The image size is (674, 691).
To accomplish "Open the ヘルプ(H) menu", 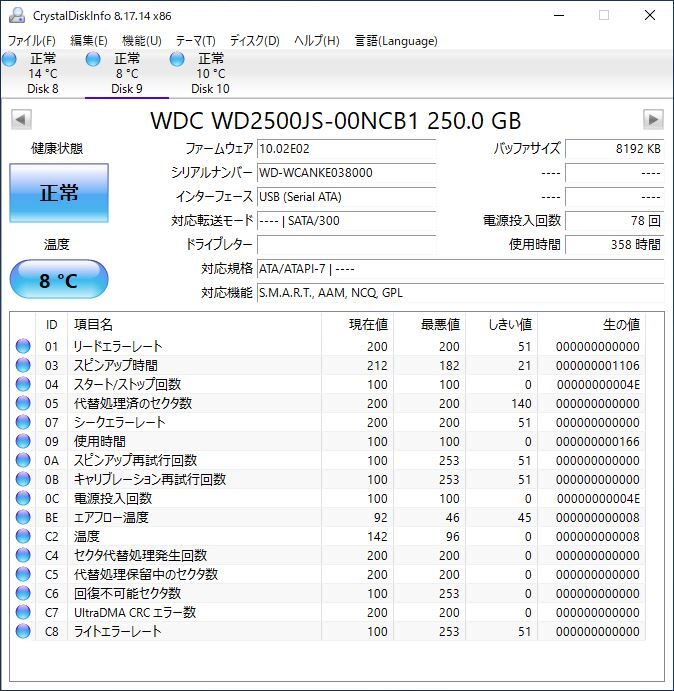I will pos(317,41).
